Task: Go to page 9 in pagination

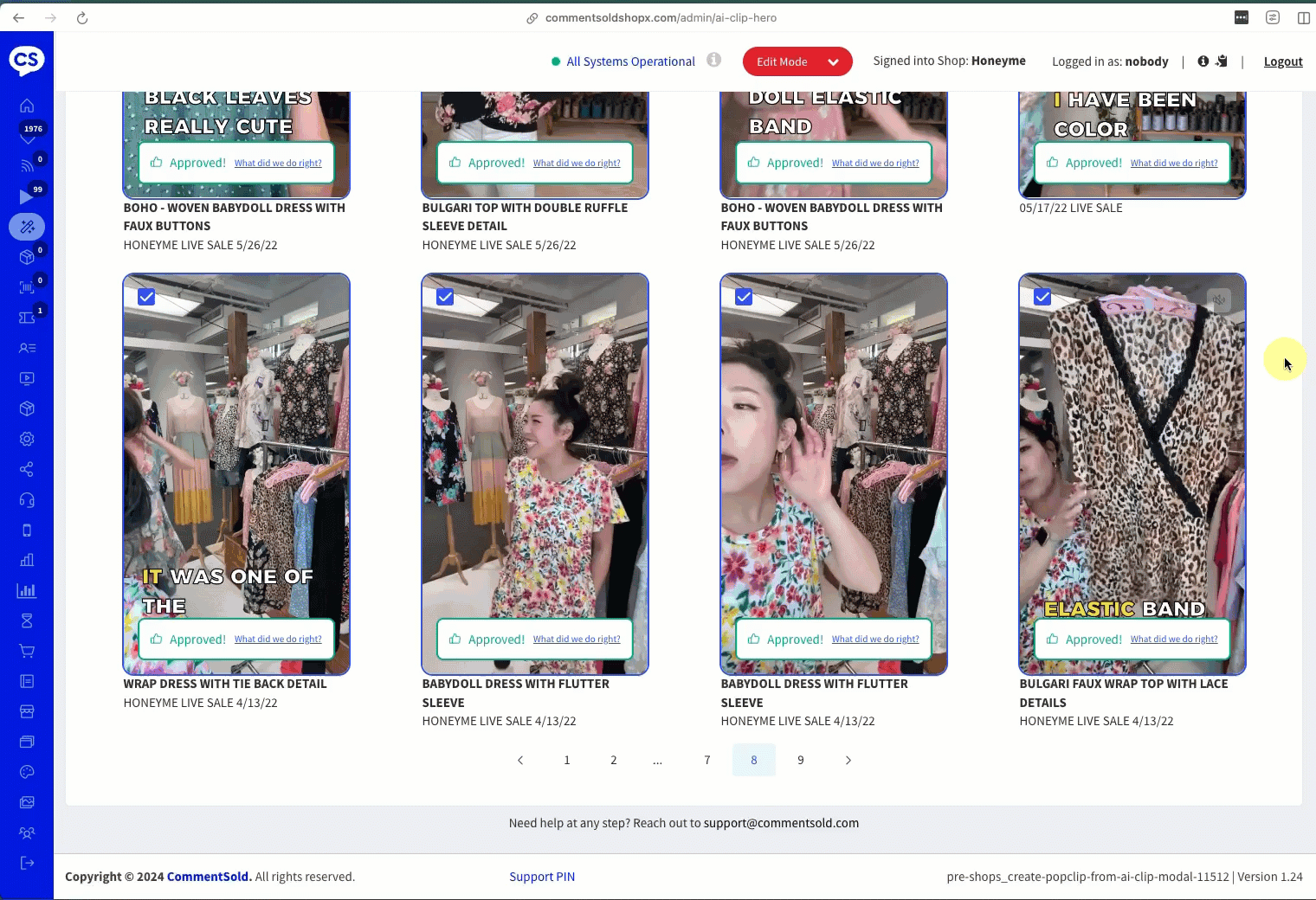Action: pos(801,760)
